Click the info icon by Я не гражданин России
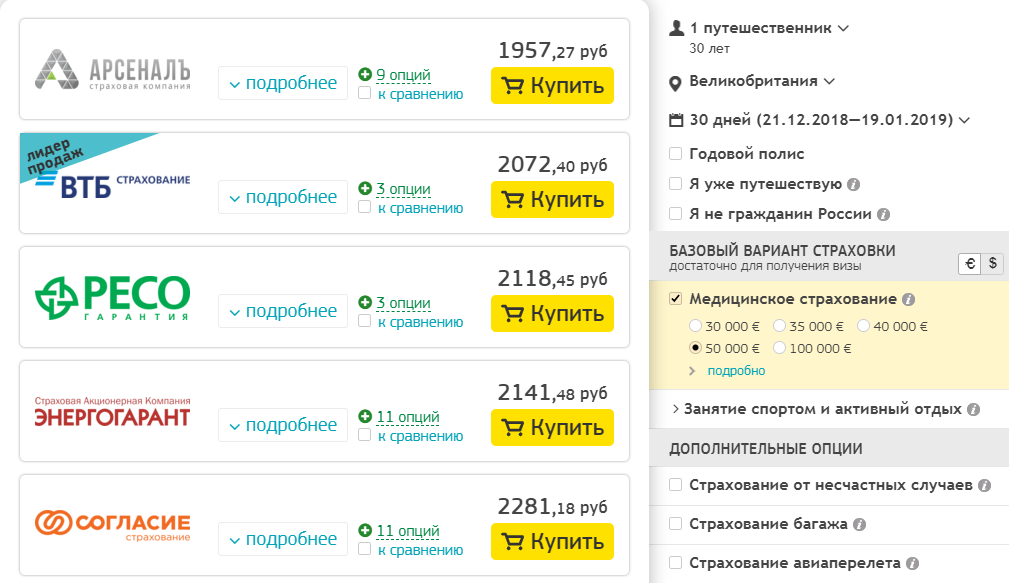This screenshot has height=583, width=1028. click(883, 214)
